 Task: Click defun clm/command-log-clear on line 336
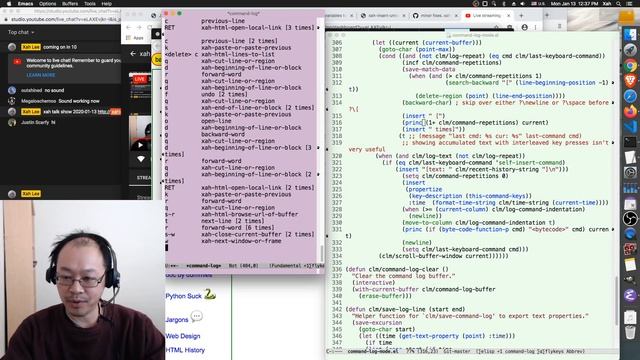(x=397, y=269)
